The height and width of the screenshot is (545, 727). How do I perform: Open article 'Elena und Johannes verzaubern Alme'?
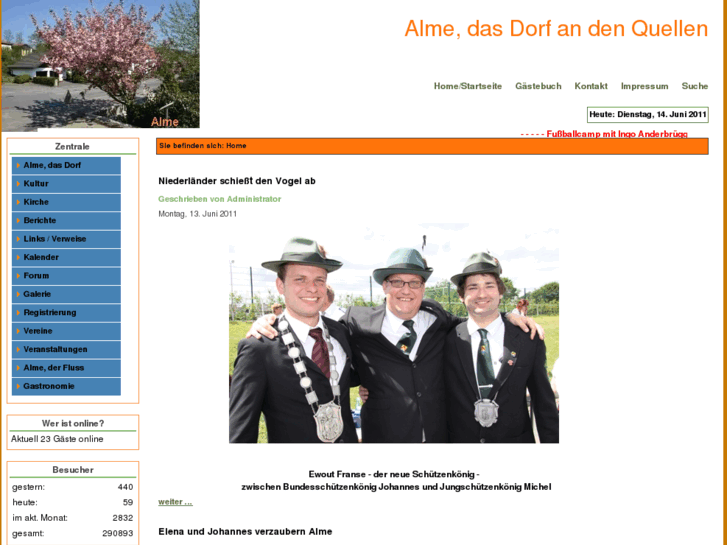[x=245, y=532]
